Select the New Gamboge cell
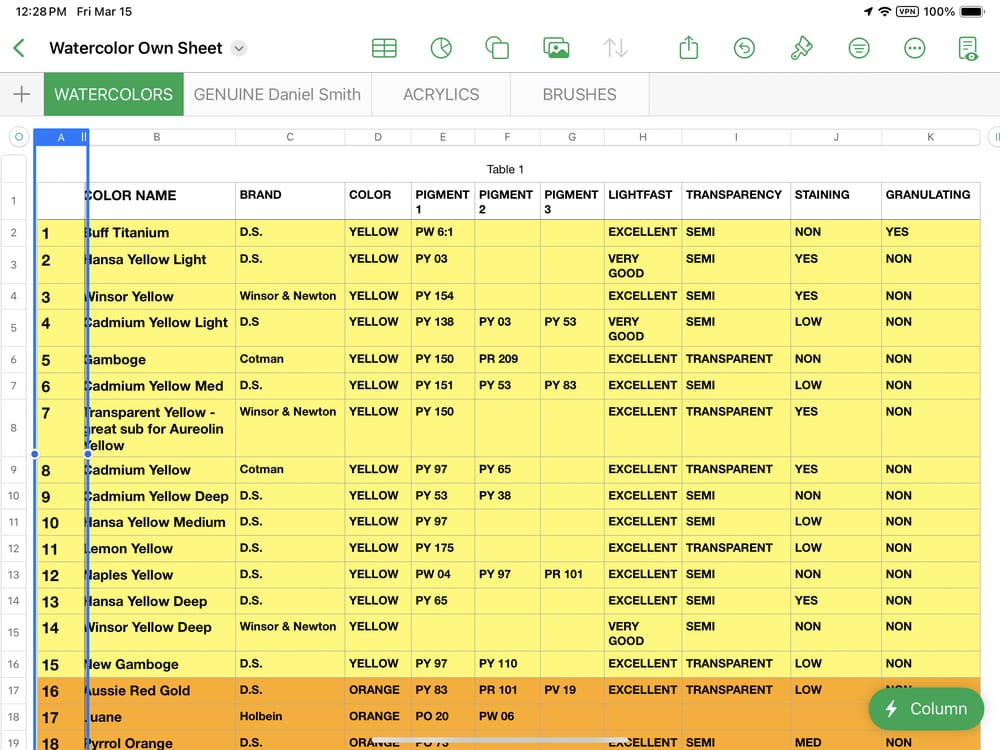 click(x=161, y=665)
